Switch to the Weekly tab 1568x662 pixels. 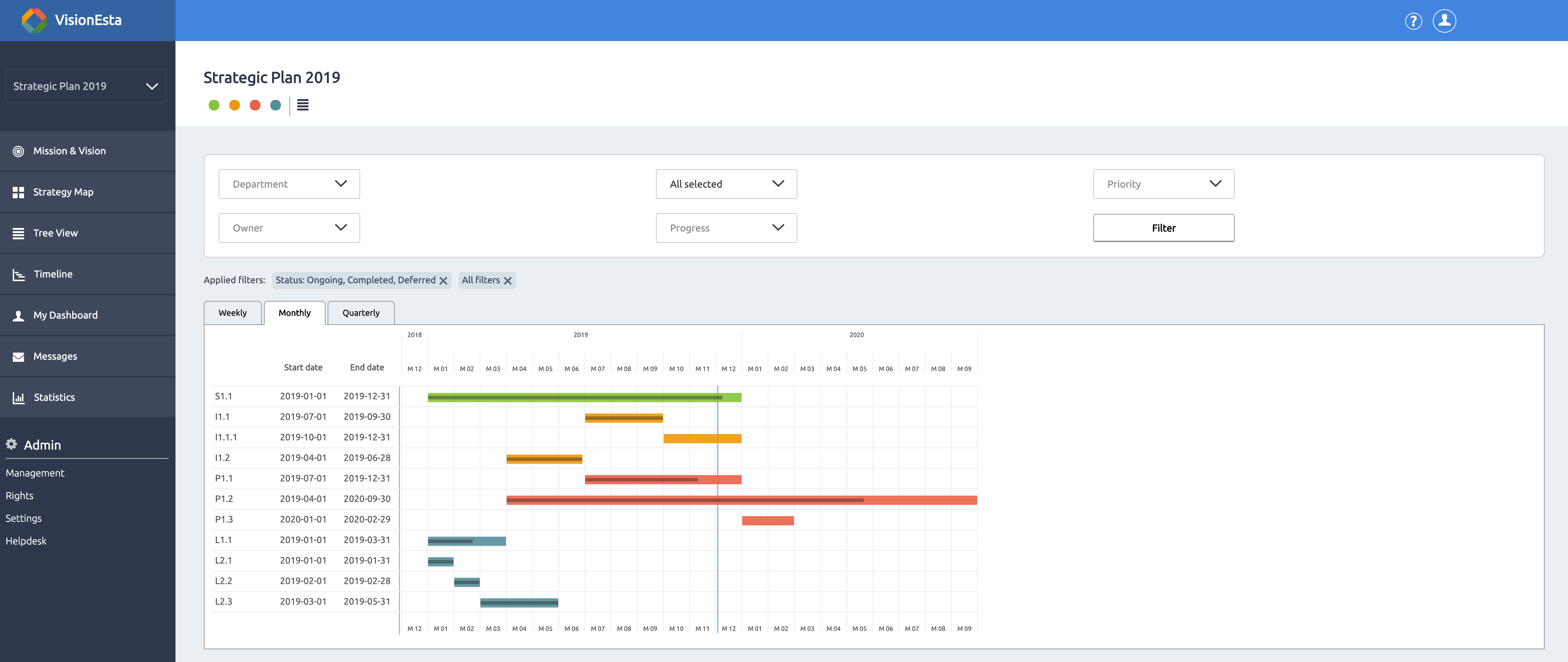(x=232, y=313)
